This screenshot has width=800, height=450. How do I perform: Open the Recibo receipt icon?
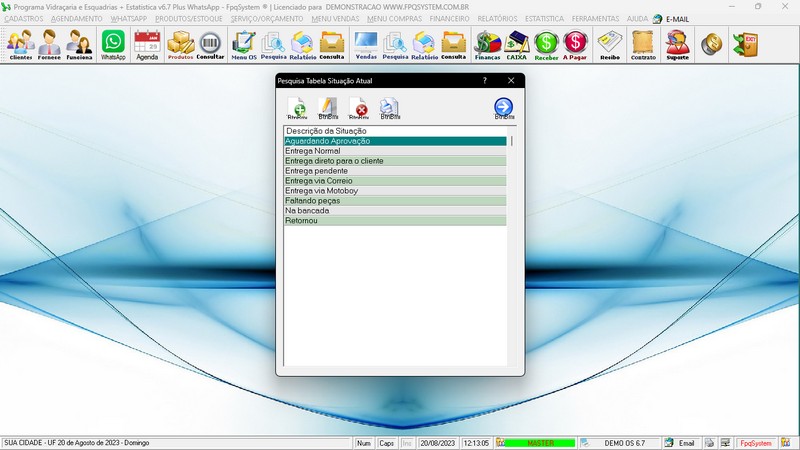(610, 45)
